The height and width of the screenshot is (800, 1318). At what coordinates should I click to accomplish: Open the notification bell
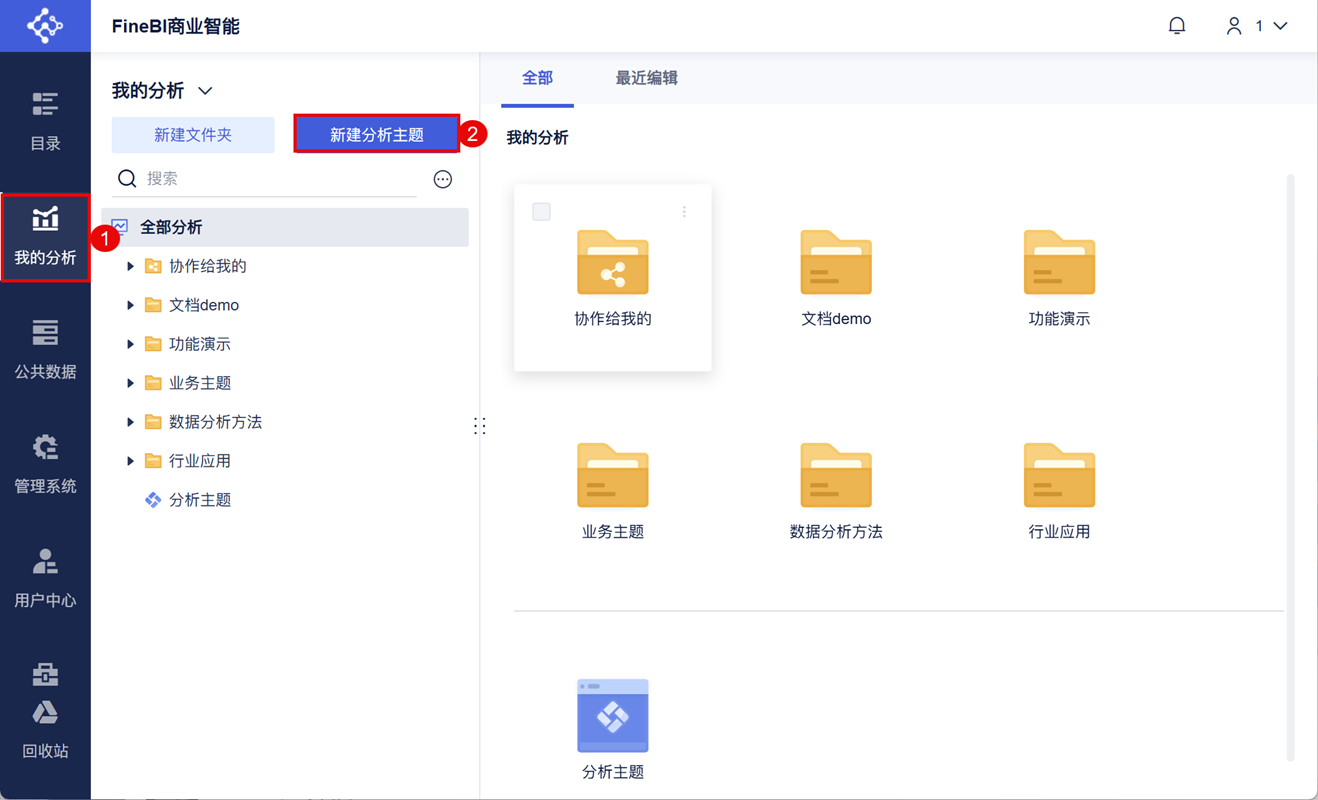1177,25
